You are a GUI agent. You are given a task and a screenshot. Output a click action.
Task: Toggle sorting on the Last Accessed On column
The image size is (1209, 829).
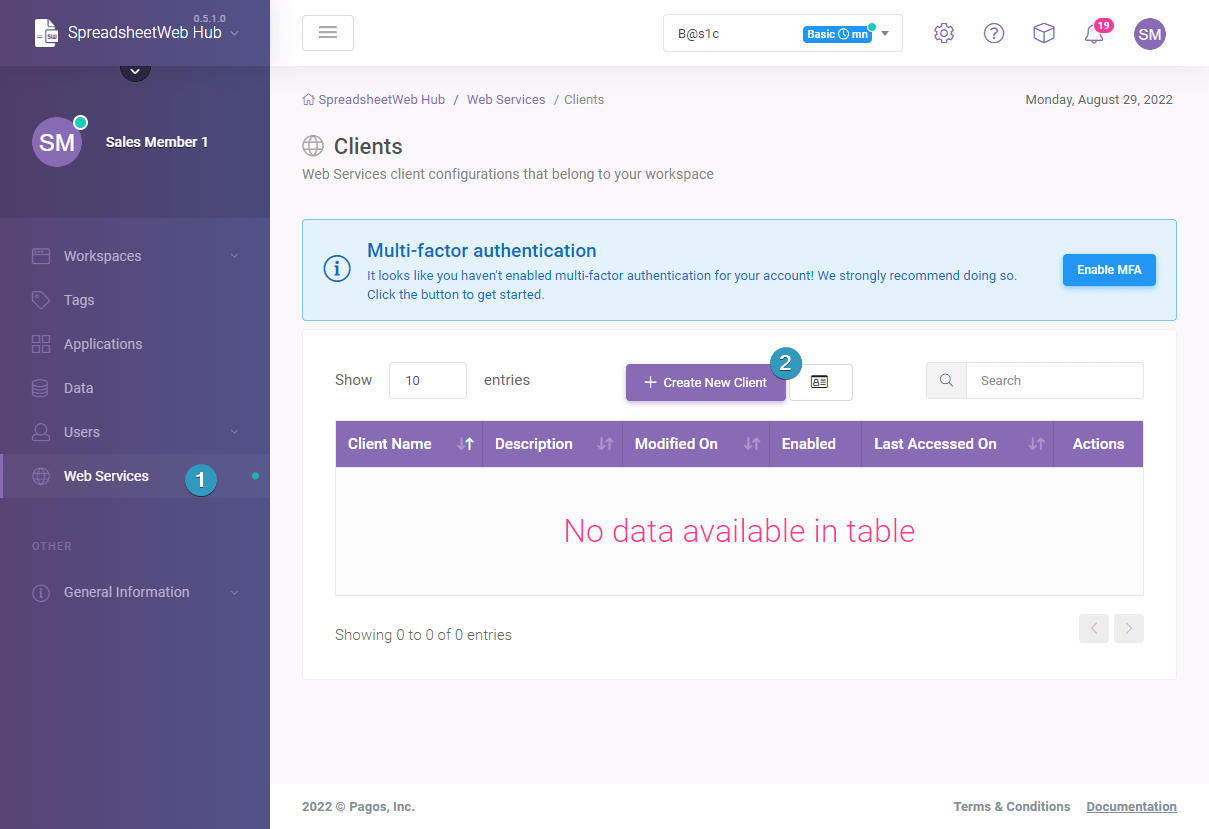[x=1034, y=443]
